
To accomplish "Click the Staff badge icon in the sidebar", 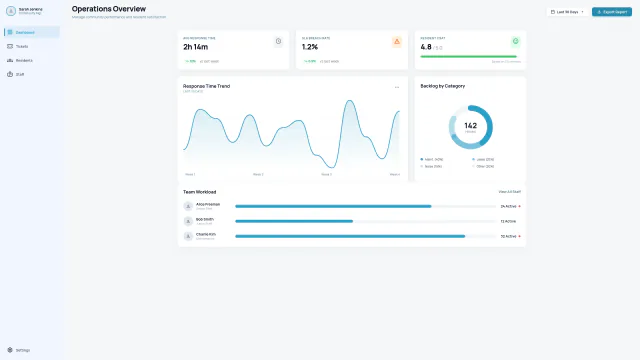I will click(10, 74).
